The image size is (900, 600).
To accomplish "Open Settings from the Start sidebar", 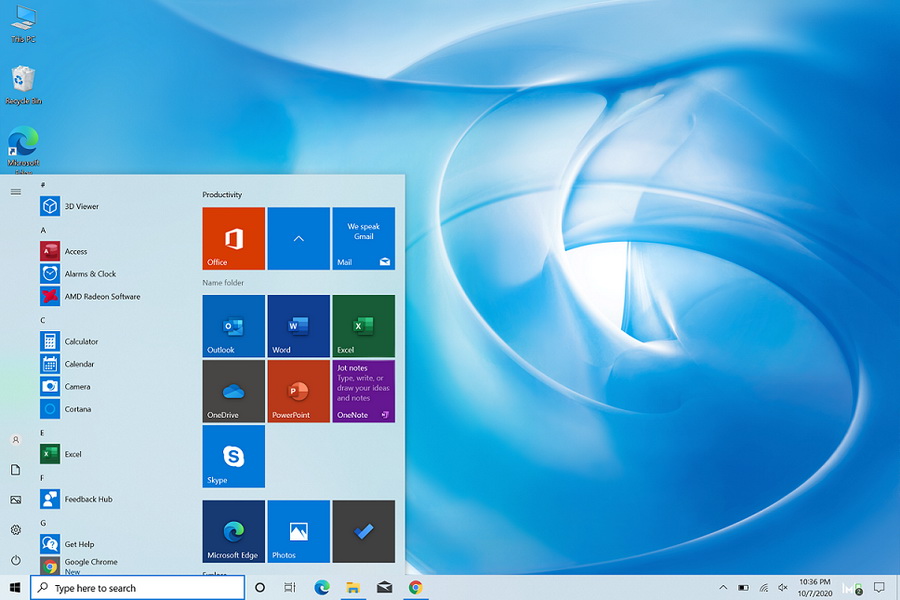I will 16,530.
